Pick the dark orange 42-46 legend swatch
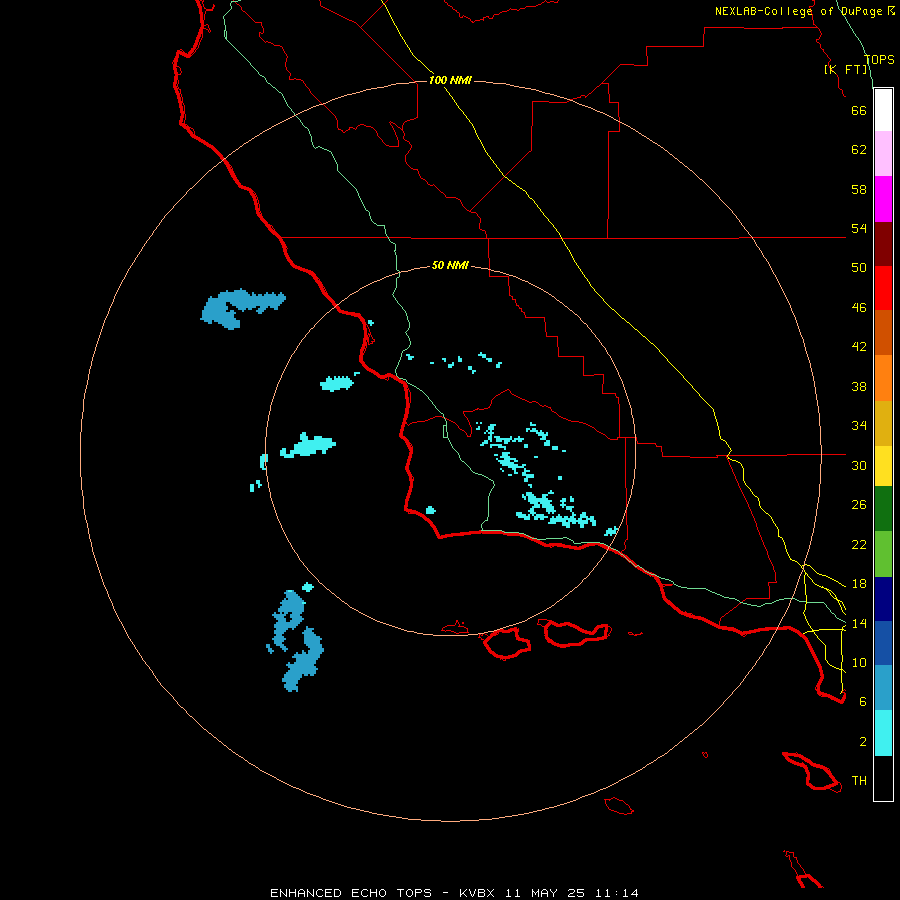The image size is (900, 900). coord(883,333)
